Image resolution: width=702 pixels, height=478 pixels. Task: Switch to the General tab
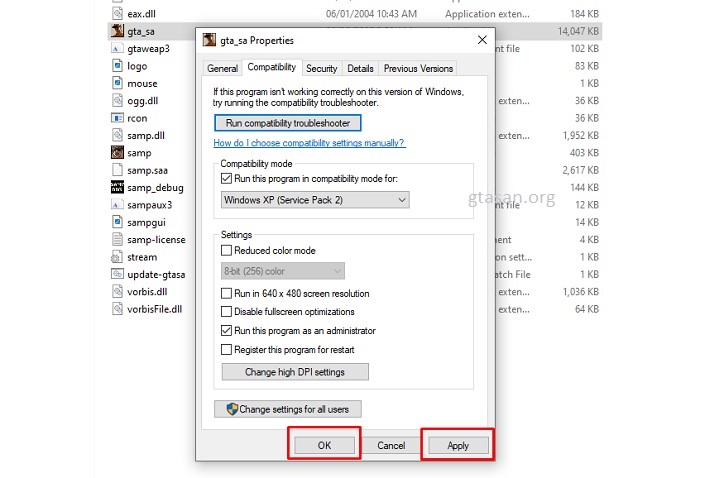pos(222,68)
